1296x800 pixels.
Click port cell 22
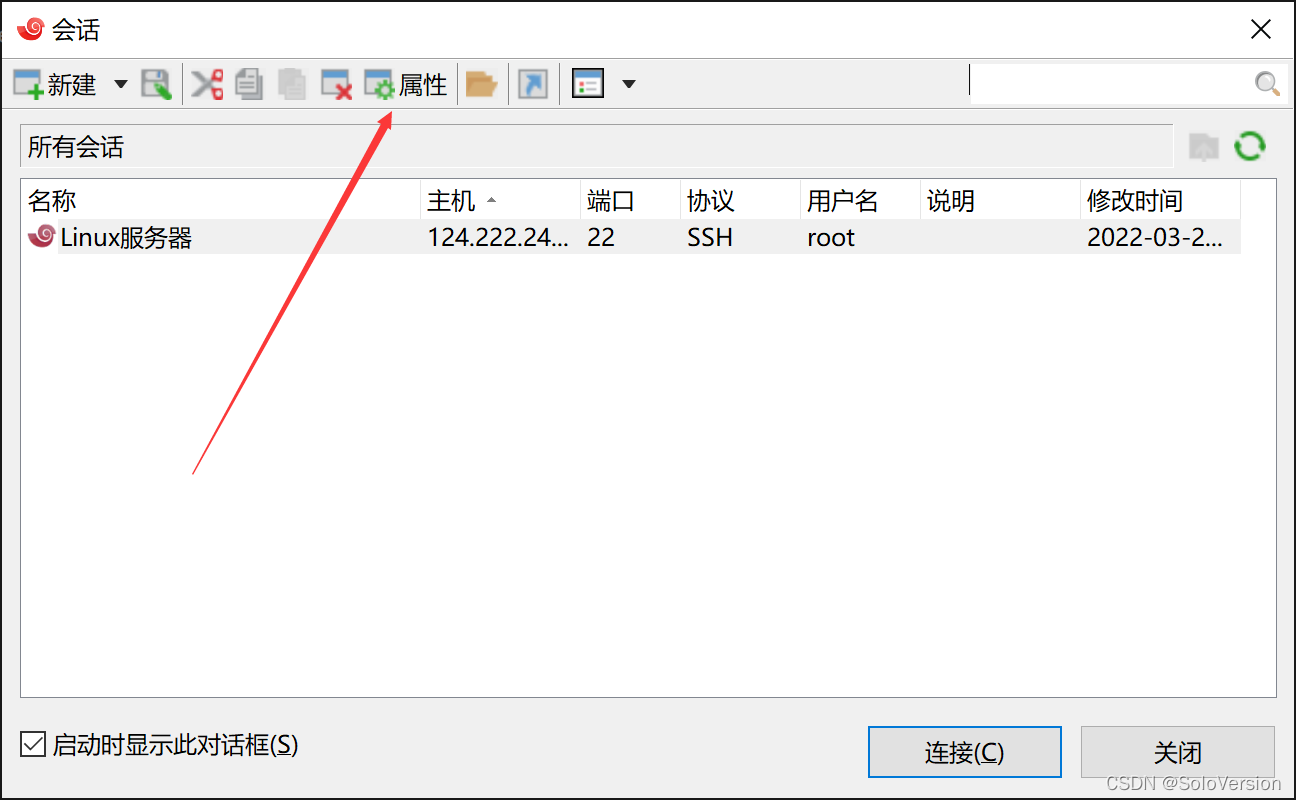(601, 238)
